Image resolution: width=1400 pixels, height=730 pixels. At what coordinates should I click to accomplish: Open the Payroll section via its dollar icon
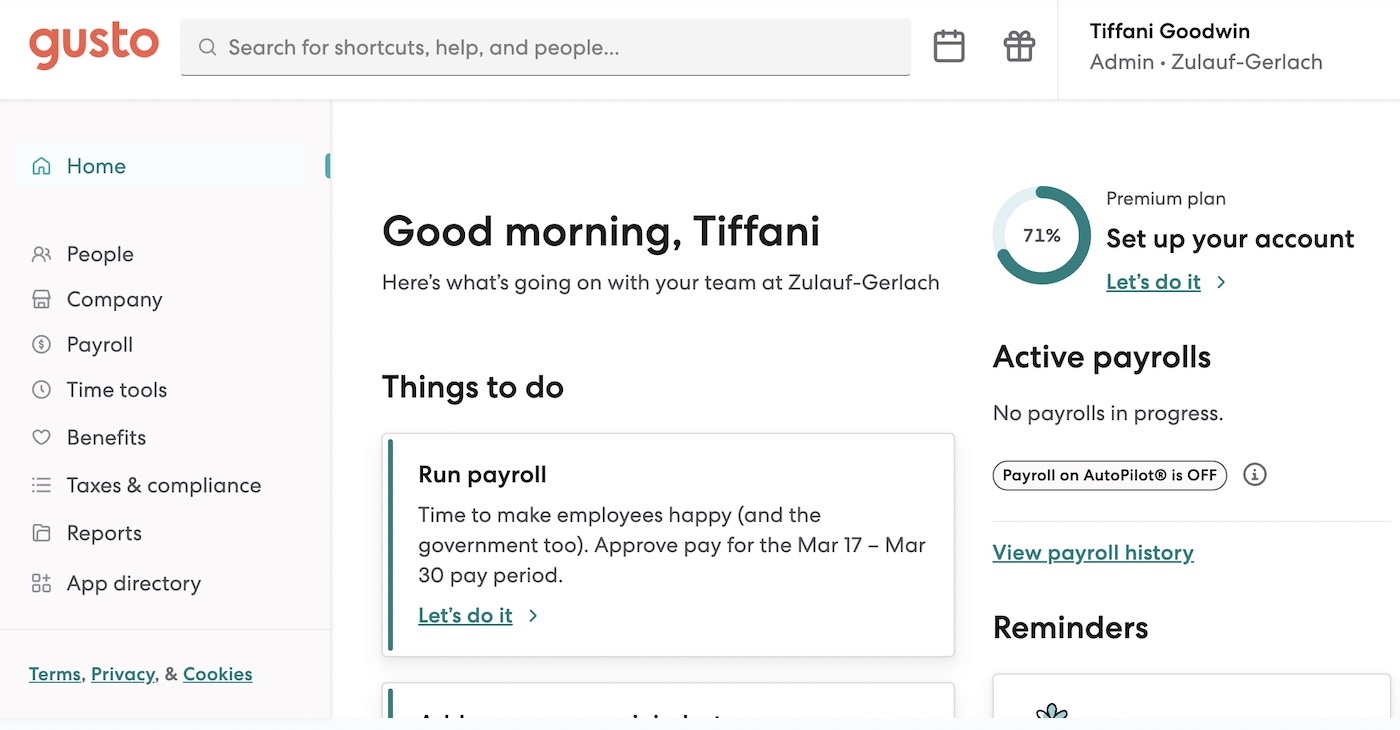(x=40, y=344)
